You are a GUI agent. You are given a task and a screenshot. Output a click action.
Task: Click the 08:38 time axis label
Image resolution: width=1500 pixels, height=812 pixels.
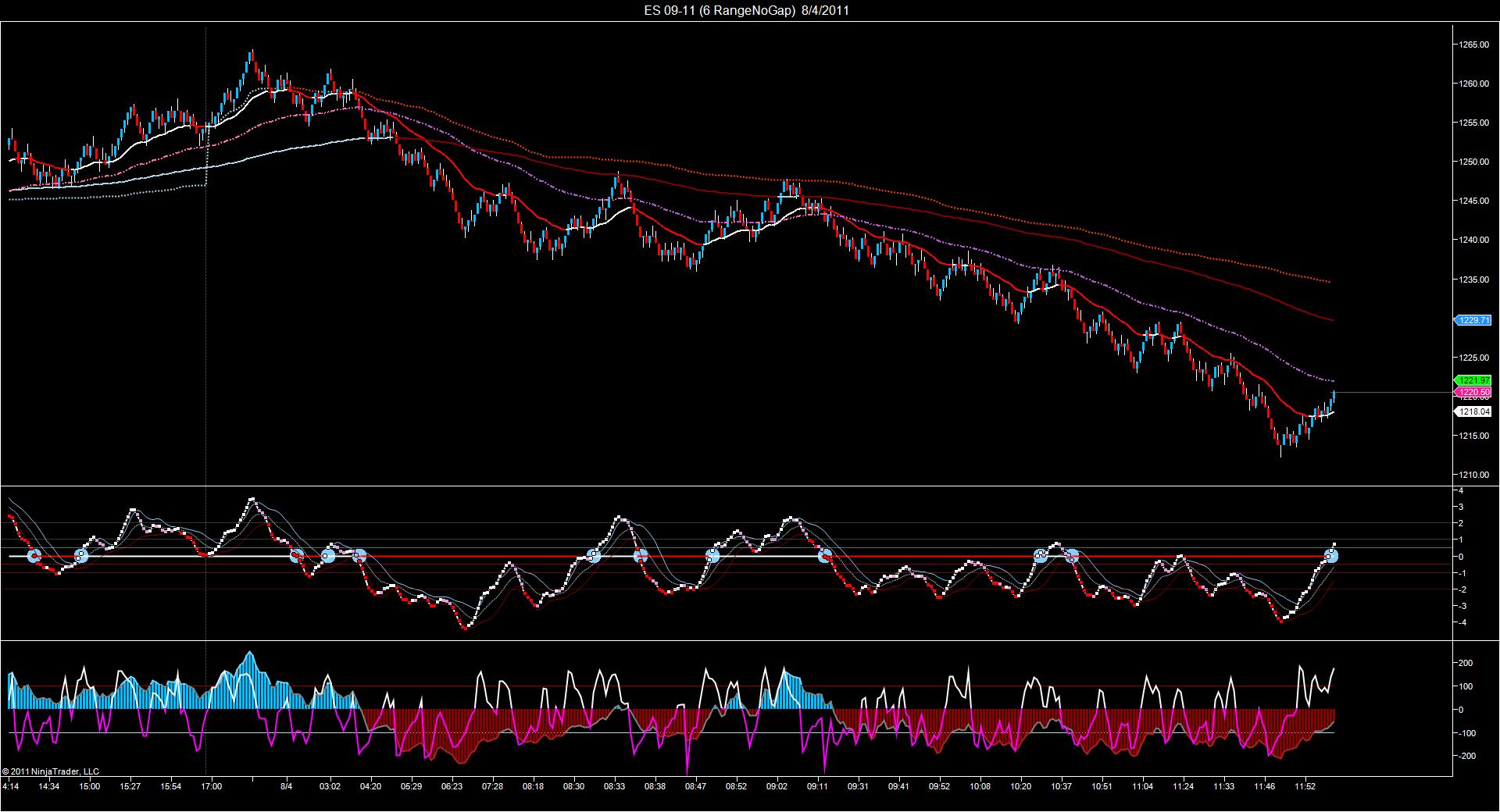655,786
